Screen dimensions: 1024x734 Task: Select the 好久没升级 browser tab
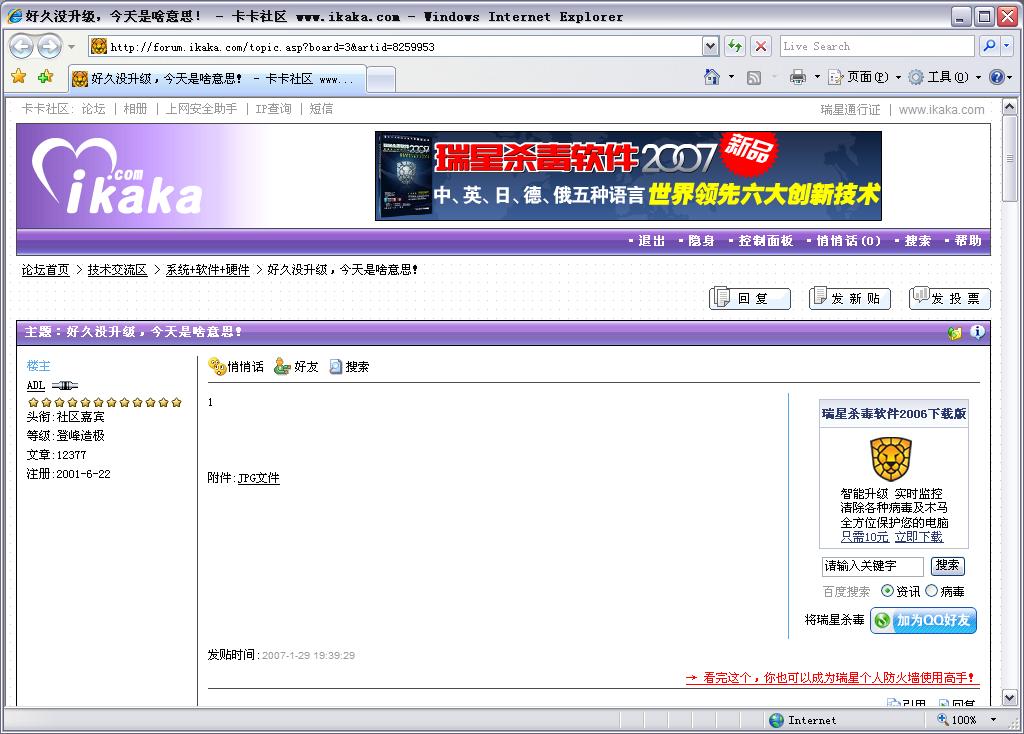click(x=217, y=79)
